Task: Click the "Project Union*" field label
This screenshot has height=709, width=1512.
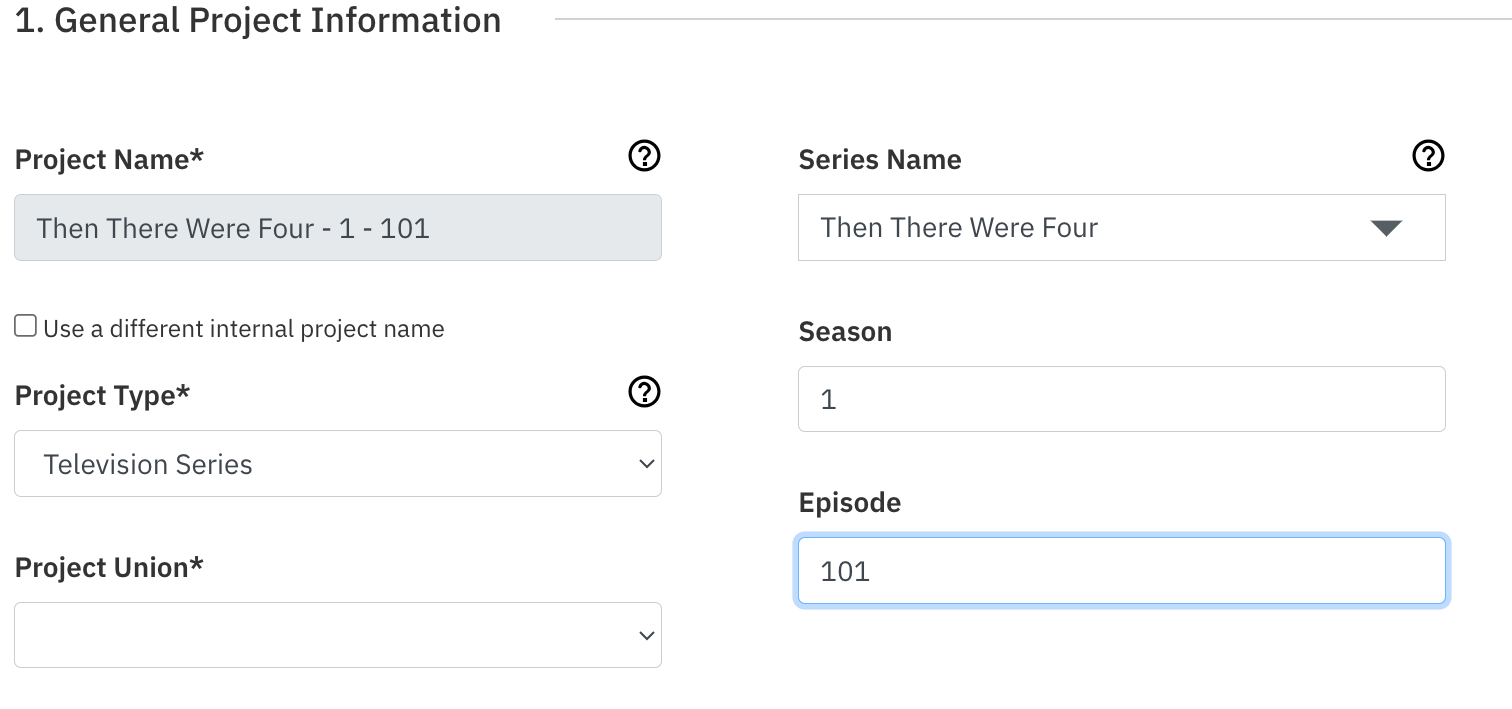Action: tap(109, 567)
